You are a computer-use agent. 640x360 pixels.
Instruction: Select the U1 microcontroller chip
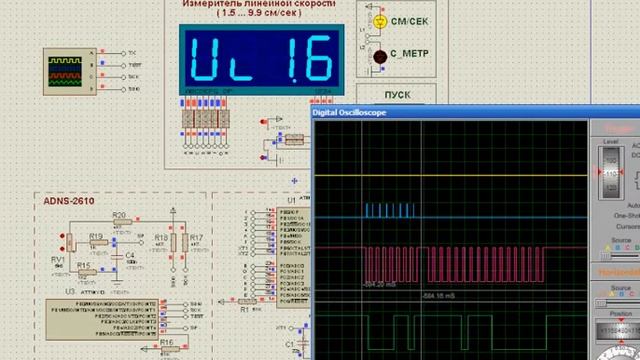293,257
